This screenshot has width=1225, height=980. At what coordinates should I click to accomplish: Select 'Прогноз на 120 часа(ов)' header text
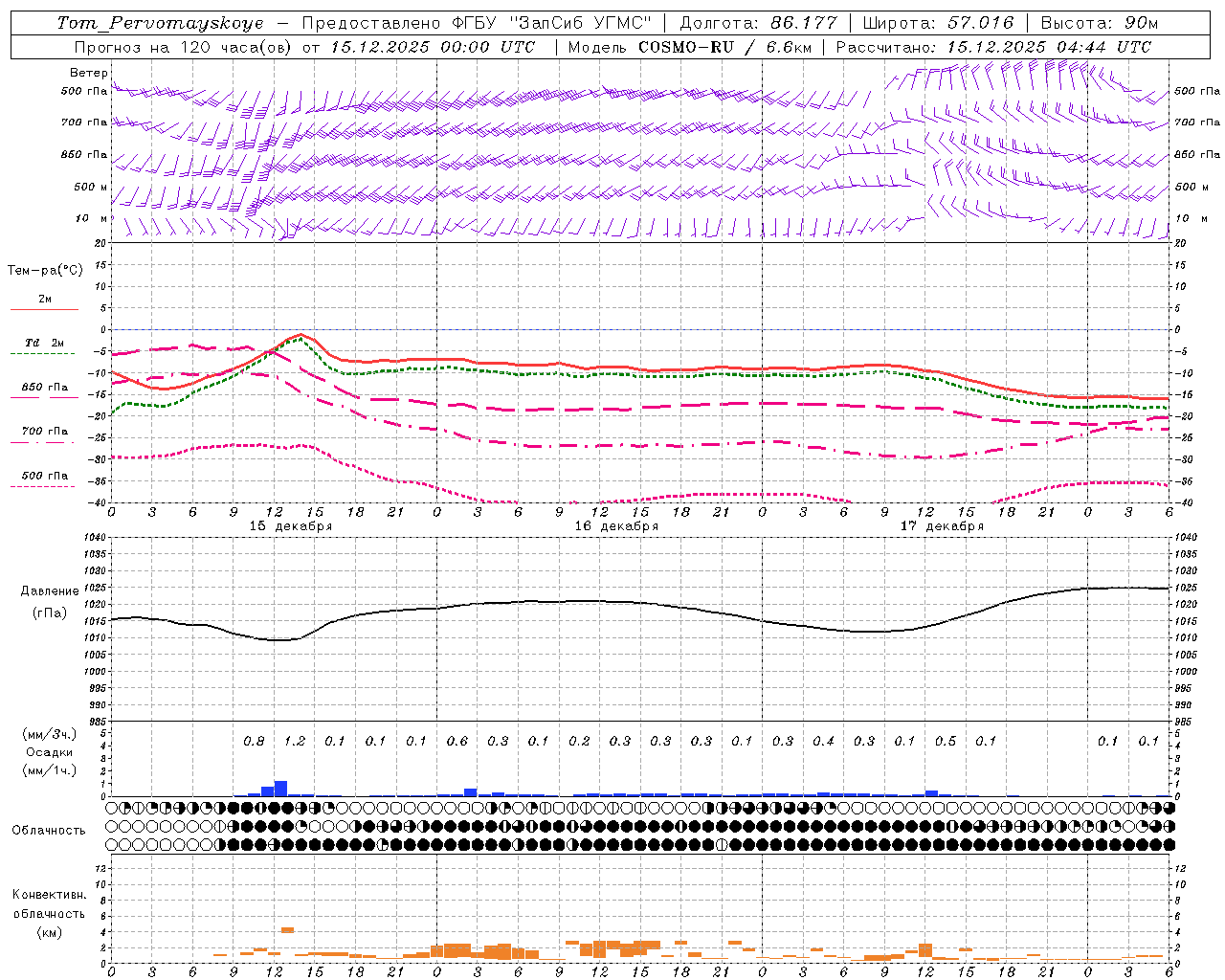(x=184, y=47)
